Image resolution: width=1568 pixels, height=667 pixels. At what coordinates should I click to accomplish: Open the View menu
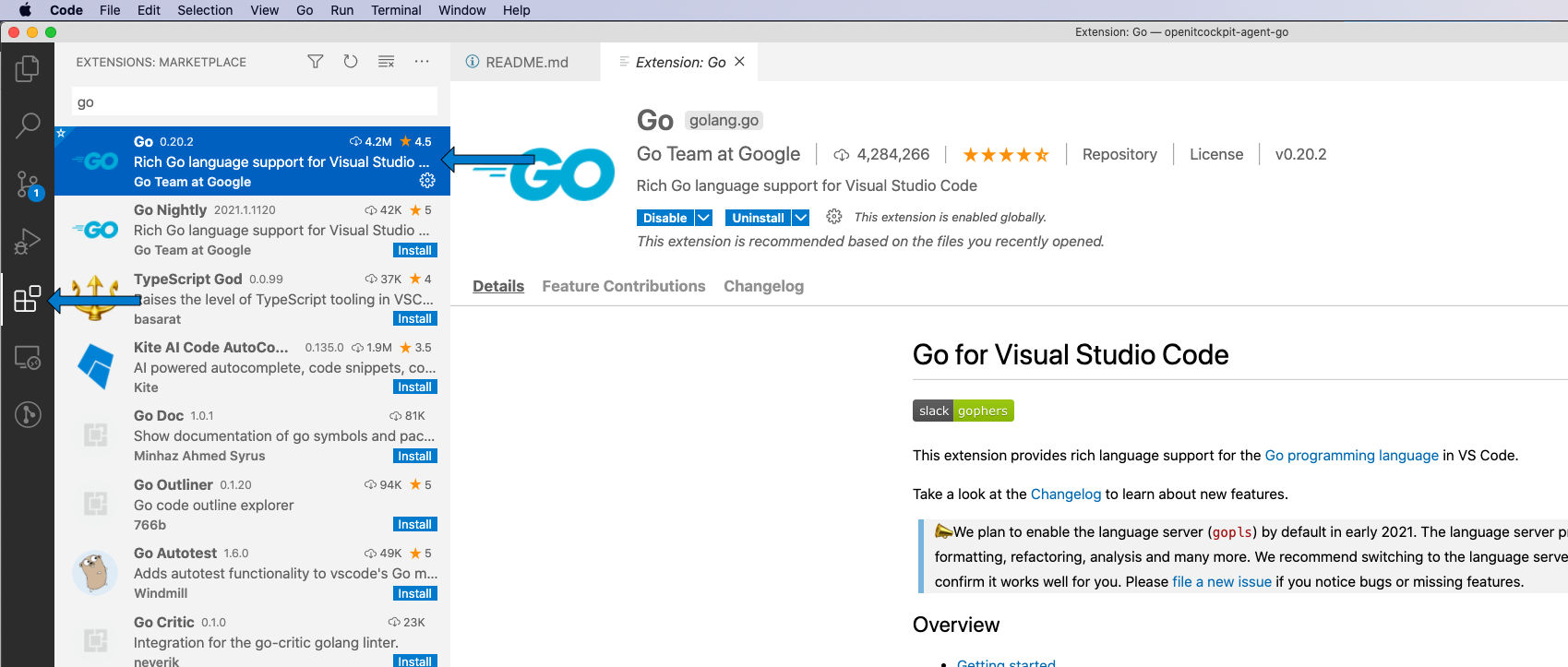pos(264,10)
